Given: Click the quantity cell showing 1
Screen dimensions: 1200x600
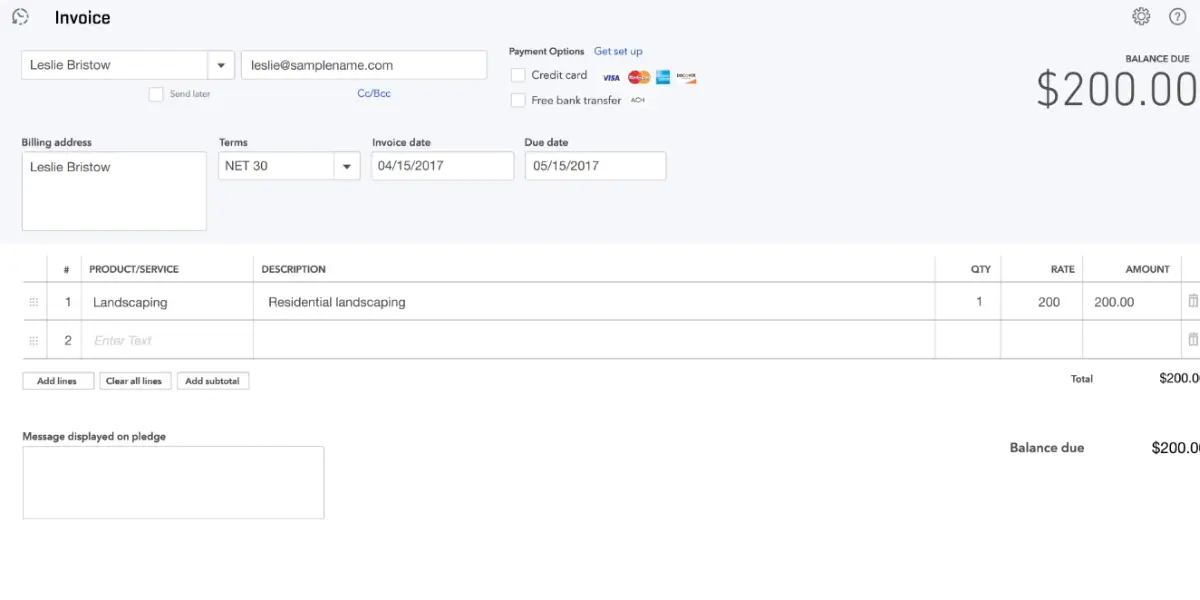Looking at the screenshot, I should (968, 302).
